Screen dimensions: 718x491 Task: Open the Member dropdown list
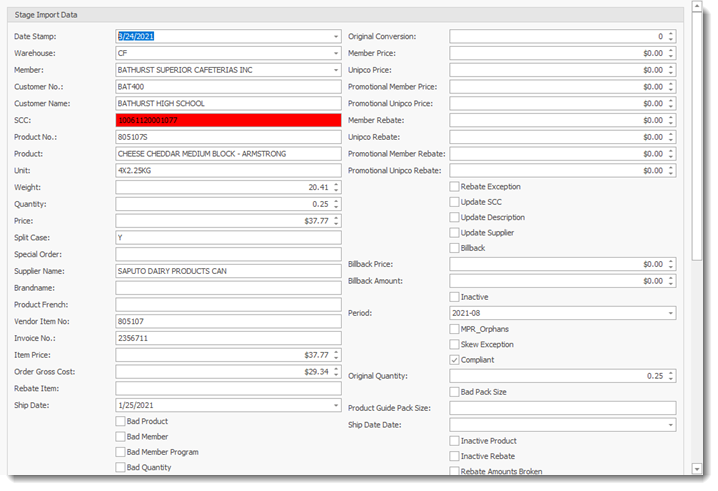(336, 70)
